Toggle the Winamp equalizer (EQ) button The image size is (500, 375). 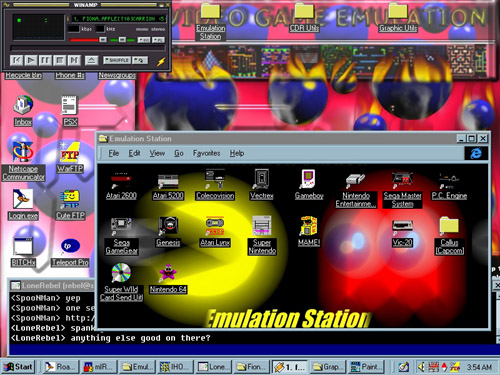[144, 40]
